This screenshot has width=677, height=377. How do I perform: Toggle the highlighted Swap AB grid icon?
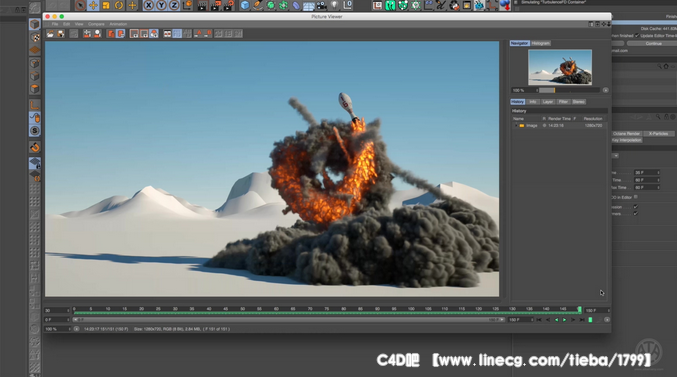pos(177,34)
